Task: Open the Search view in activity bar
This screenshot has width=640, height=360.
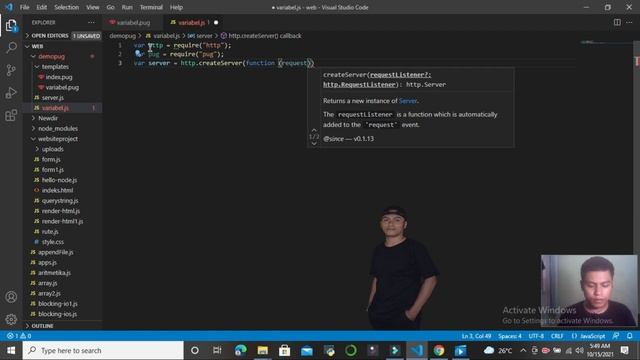Action: coord(11,48)
